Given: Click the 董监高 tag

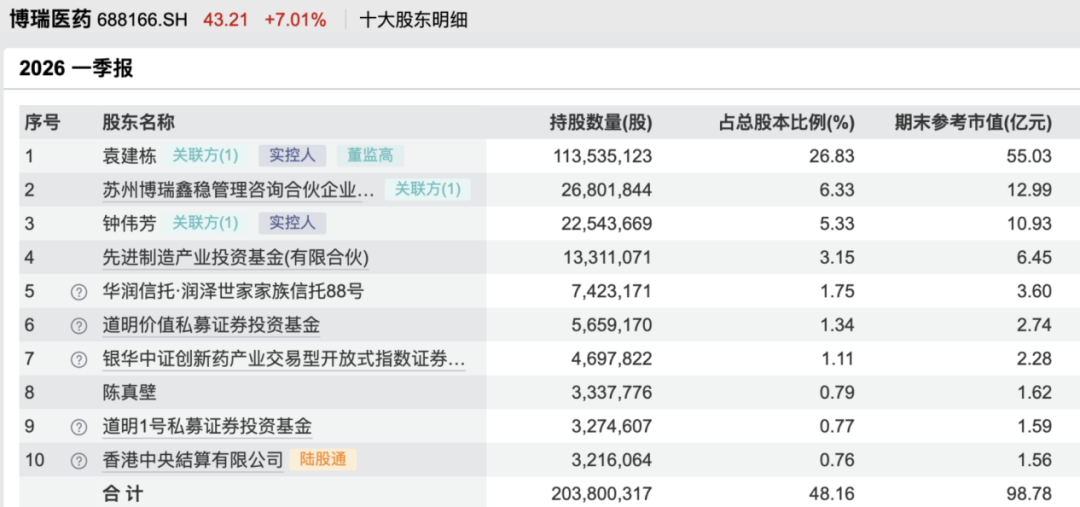Looking at the screenshot, I should click(371, 156).
